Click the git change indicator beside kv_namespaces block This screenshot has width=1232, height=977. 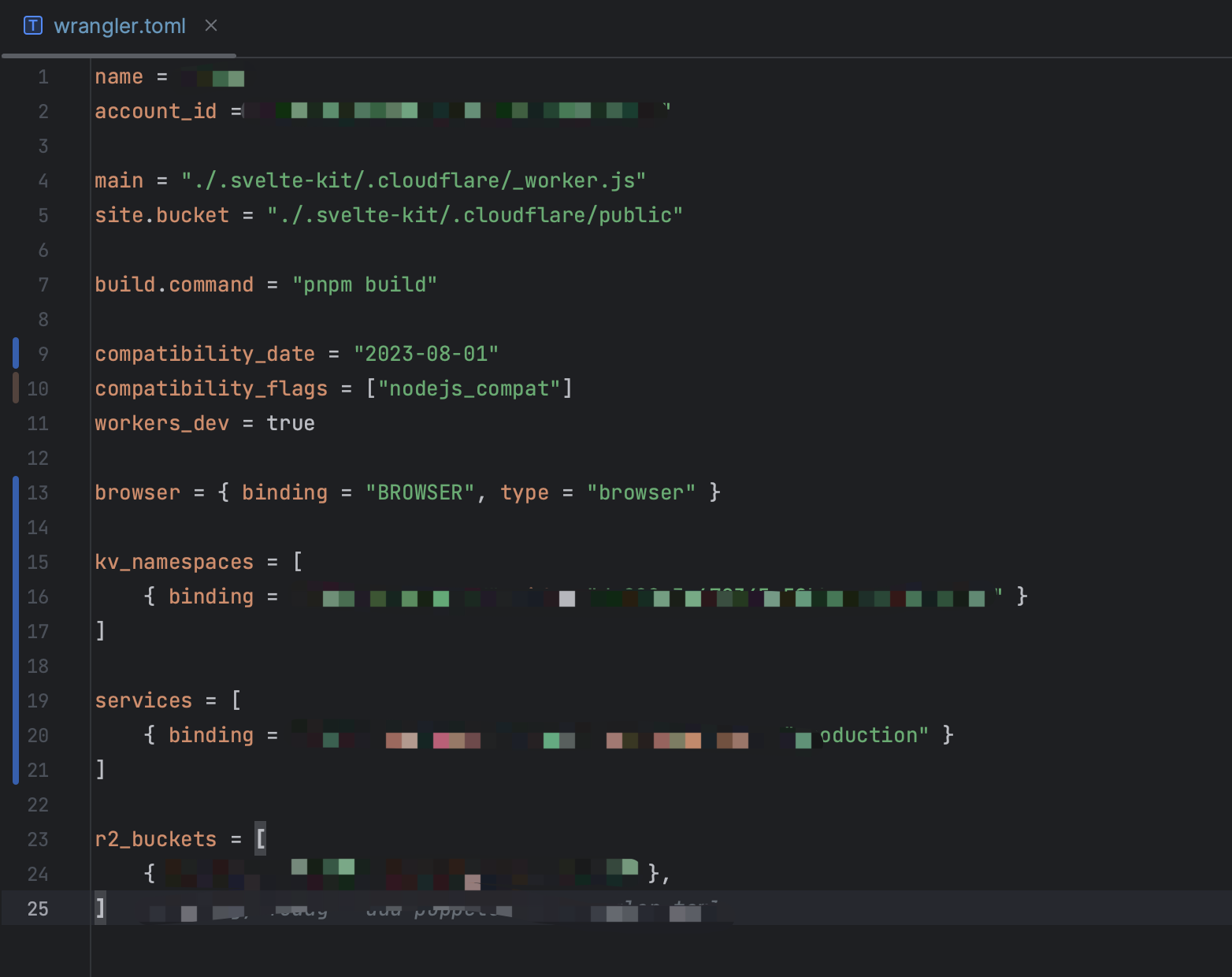click(14, 596)
